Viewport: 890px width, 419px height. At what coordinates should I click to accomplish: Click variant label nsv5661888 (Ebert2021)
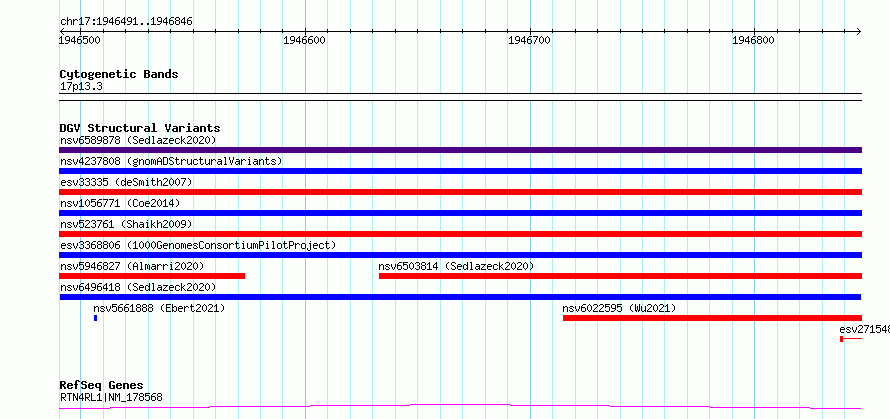pyautogui.click(x=159, y=308)
